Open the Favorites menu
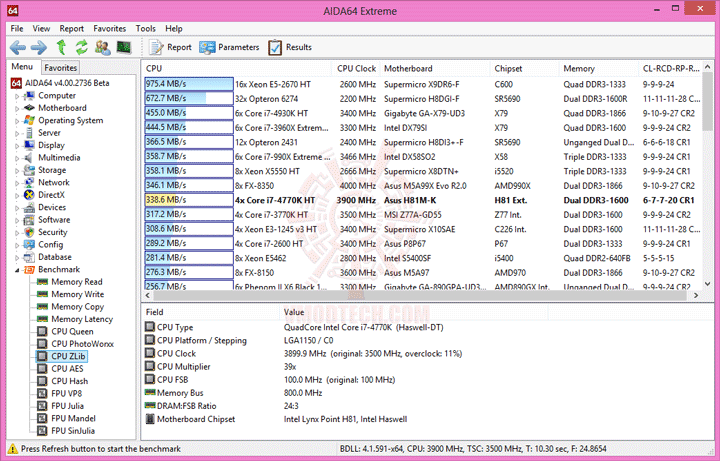 109,28
